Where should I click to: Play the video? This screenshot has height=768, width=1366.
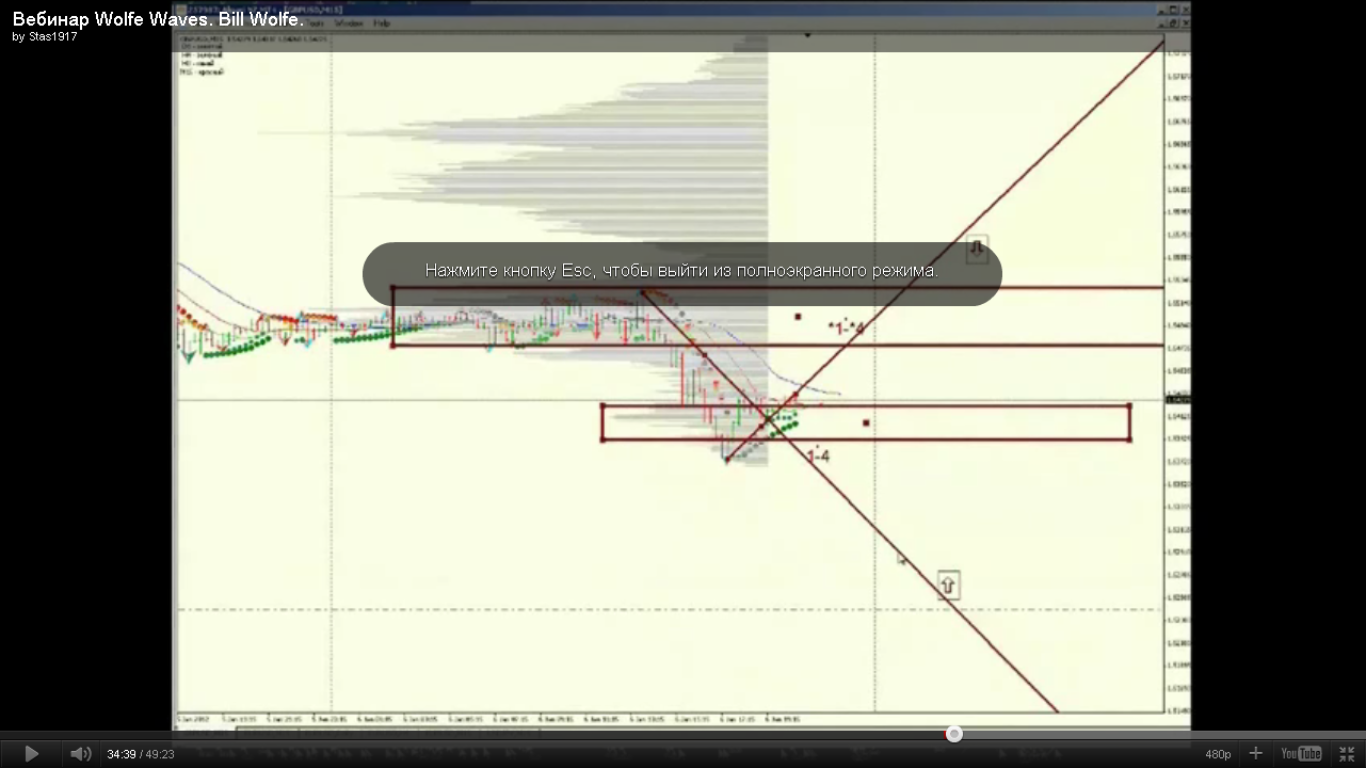point(31,754)
